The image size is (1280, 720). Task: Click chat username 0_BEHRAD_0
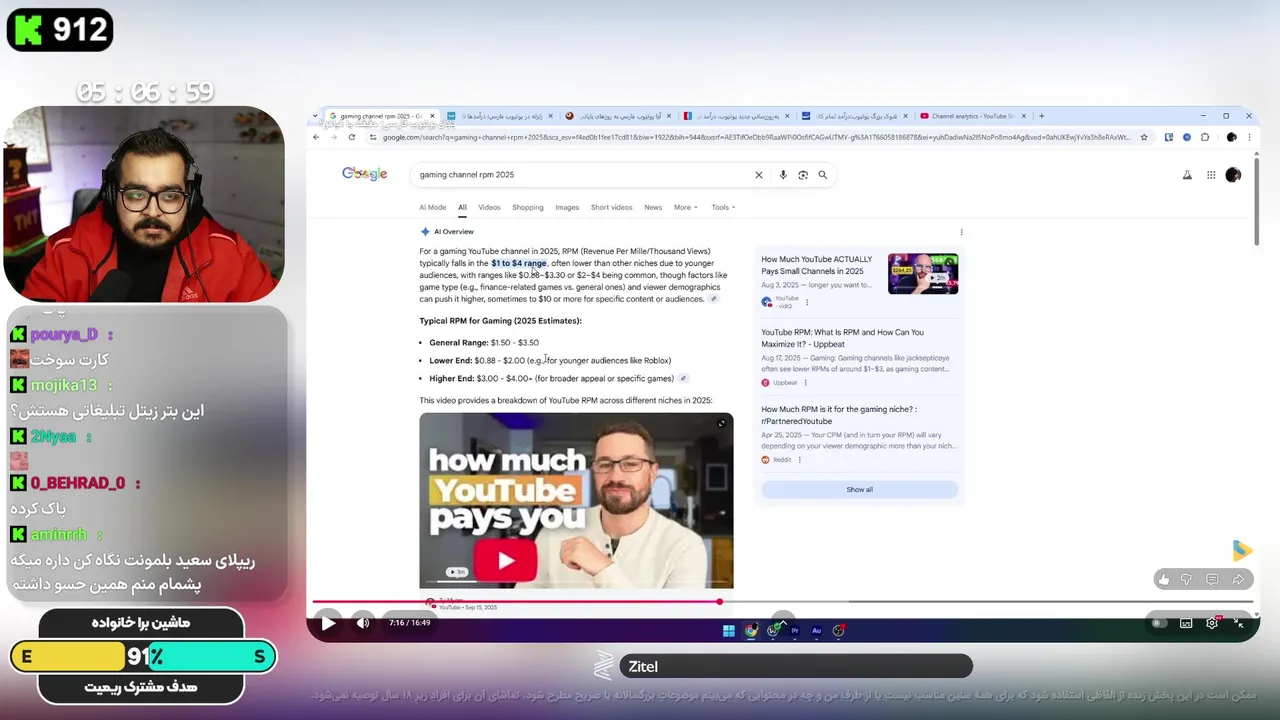[78, 483]
